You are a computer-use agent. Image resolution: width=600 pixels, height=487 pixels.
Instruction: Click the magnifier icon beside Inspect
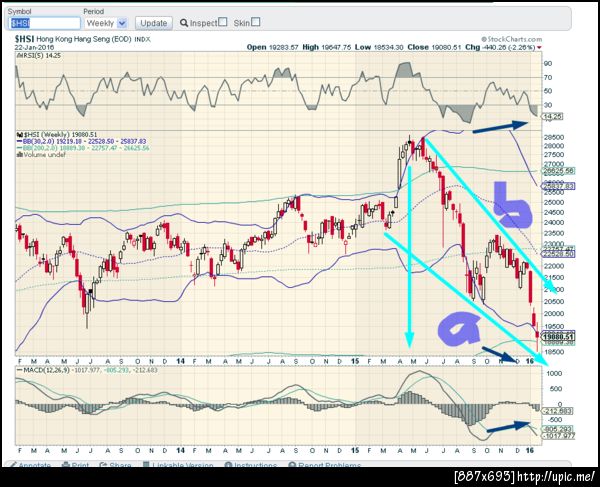[x=184, y=23]
